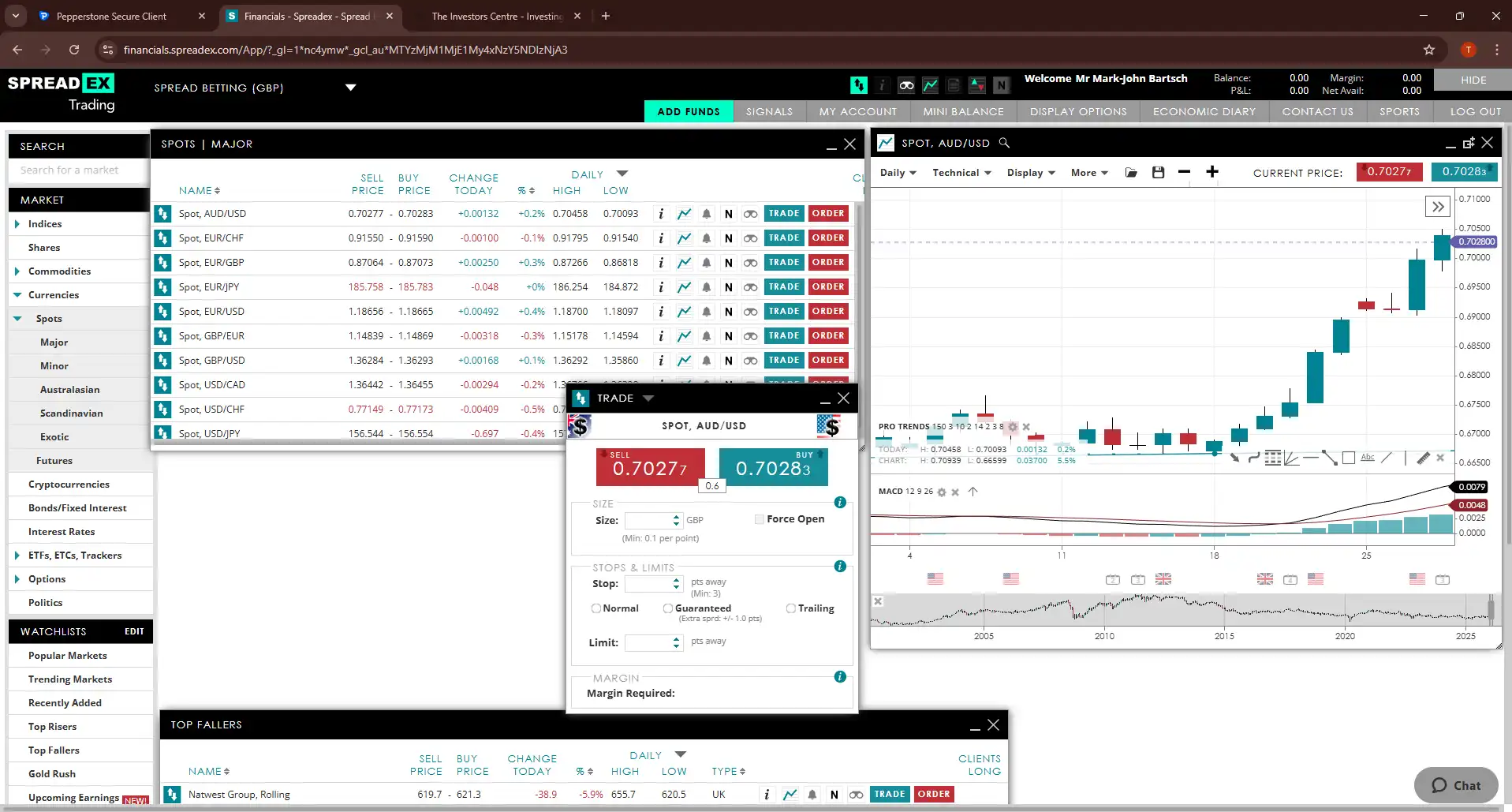Set a price alert bell for Spot AUD/USD
The image size is (1512, 812).
pos(705,213)
